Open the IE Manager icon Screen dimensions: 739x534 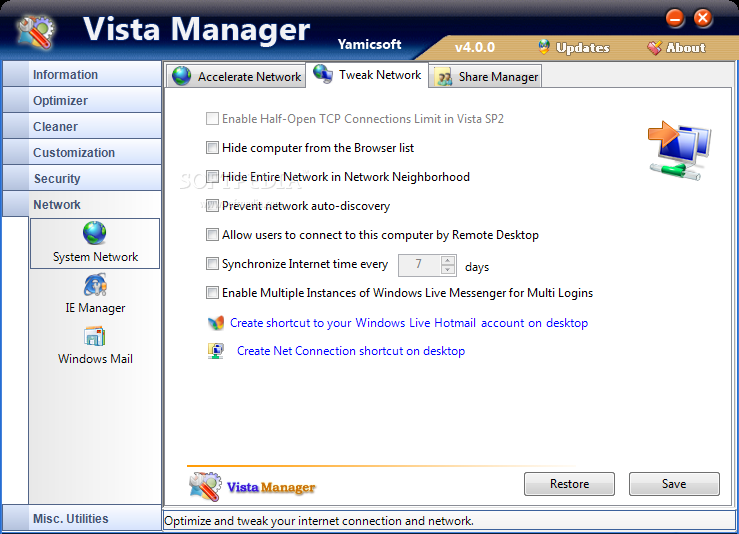(x=95, y=285)
